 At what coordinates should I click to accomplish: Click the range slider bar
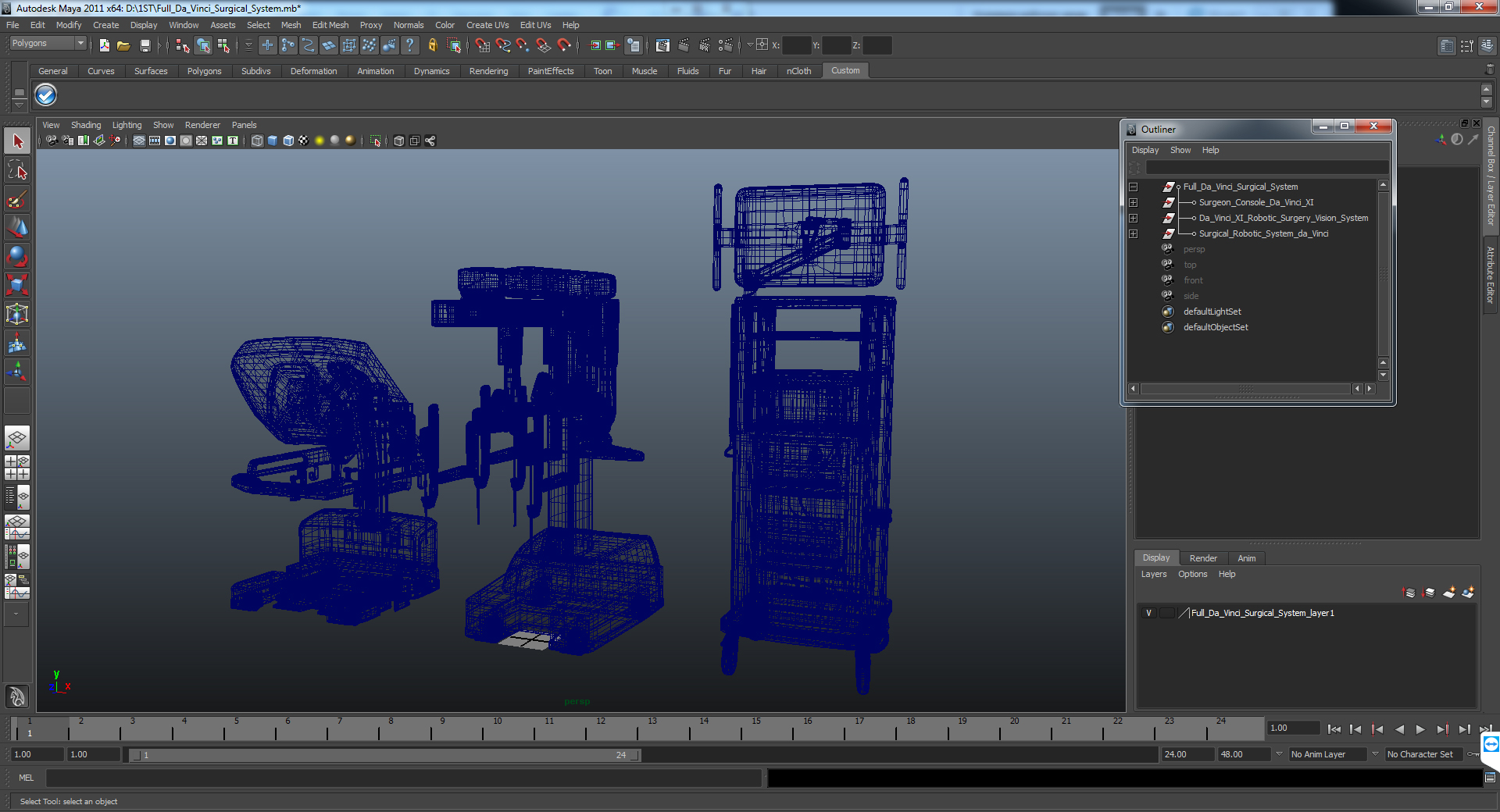(384, 755)
